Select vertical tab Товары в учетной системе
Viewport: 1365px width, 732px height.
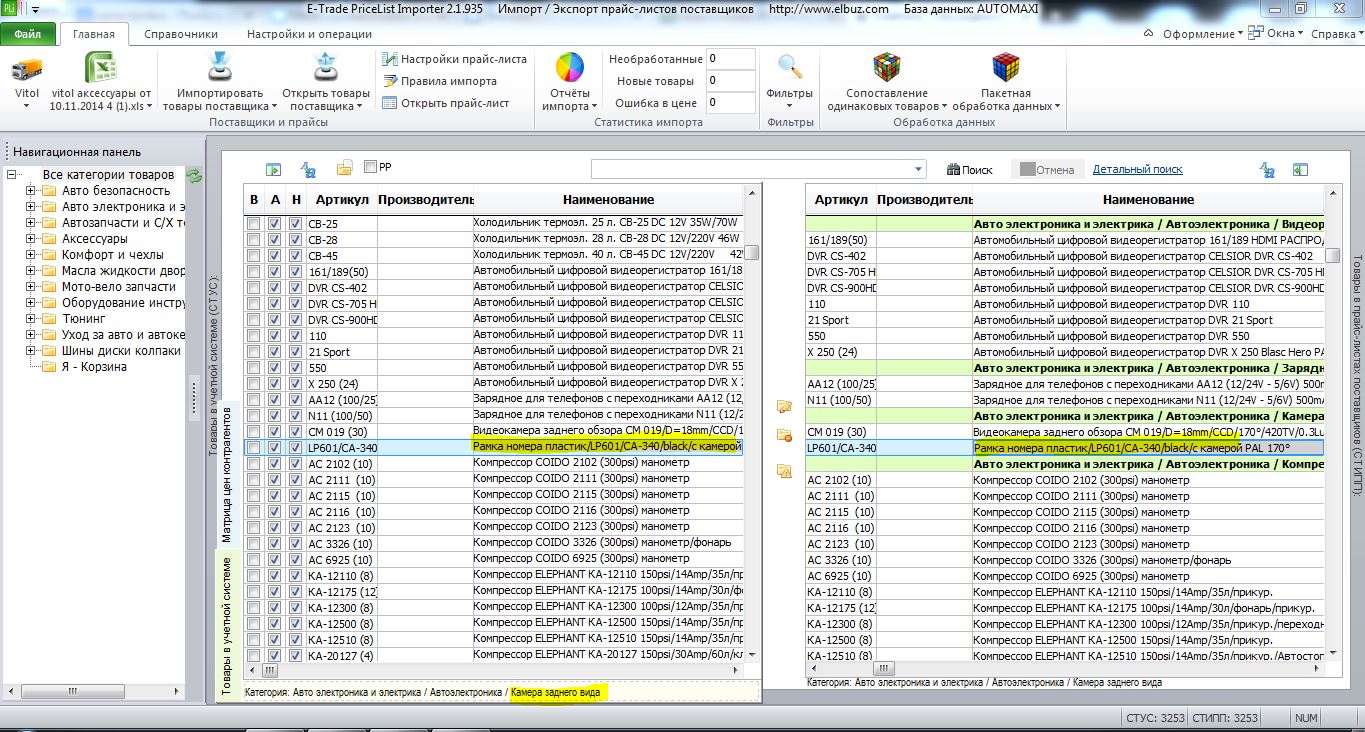click(227, 626)
